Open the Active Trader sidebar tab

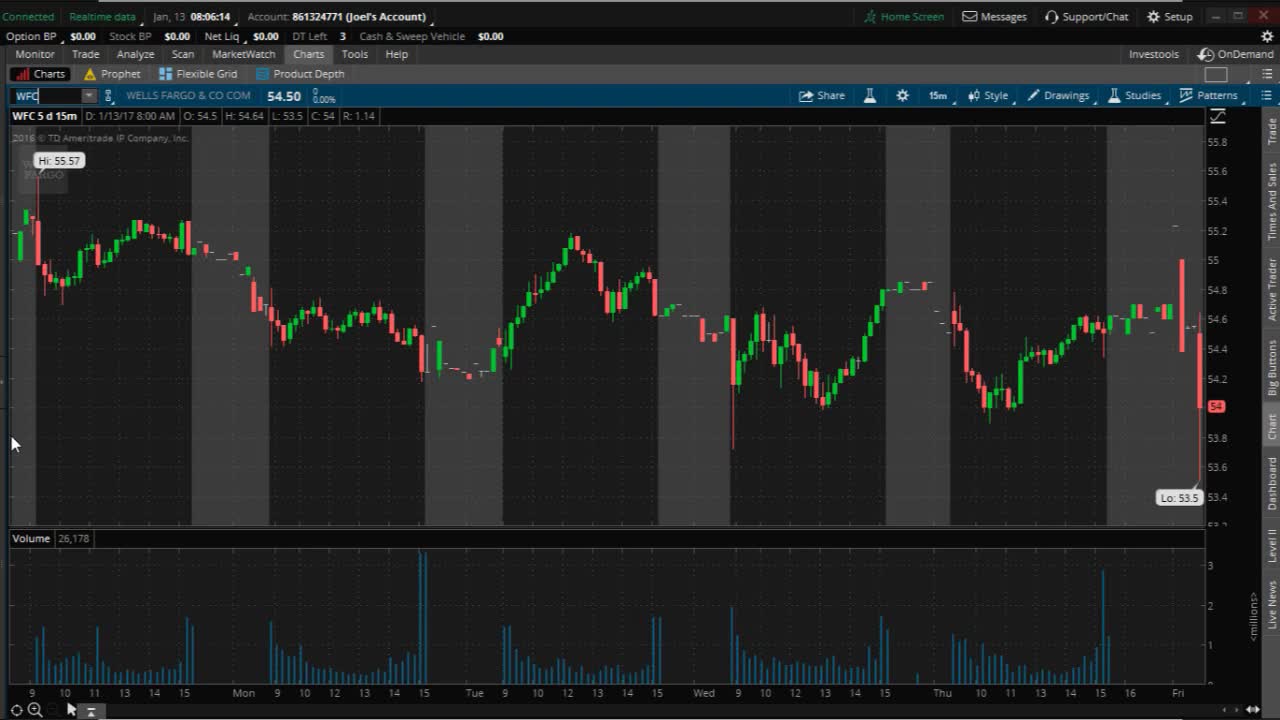[1272, 289]
